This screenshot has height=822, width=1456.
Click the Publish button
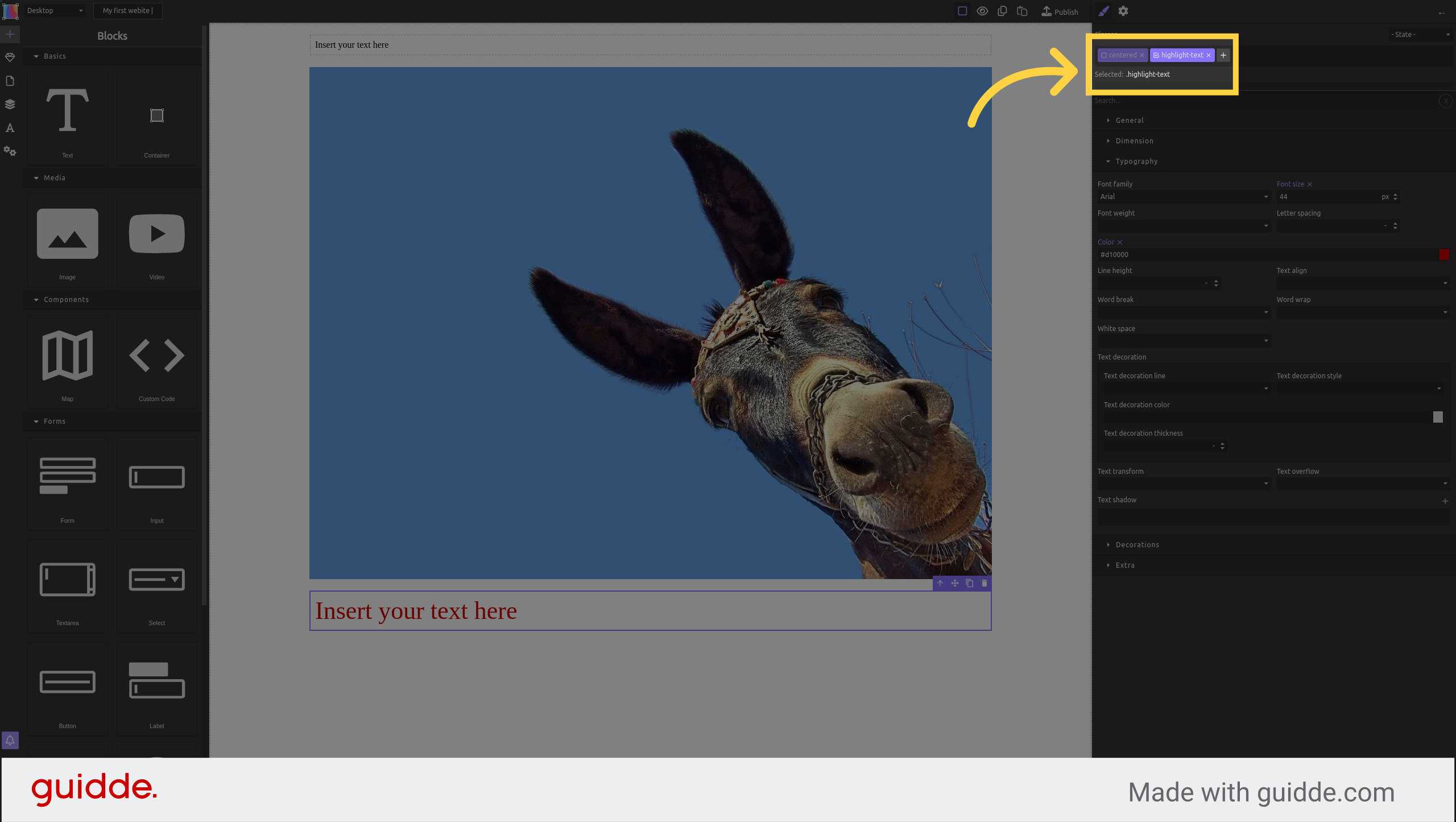(1059, 11)
